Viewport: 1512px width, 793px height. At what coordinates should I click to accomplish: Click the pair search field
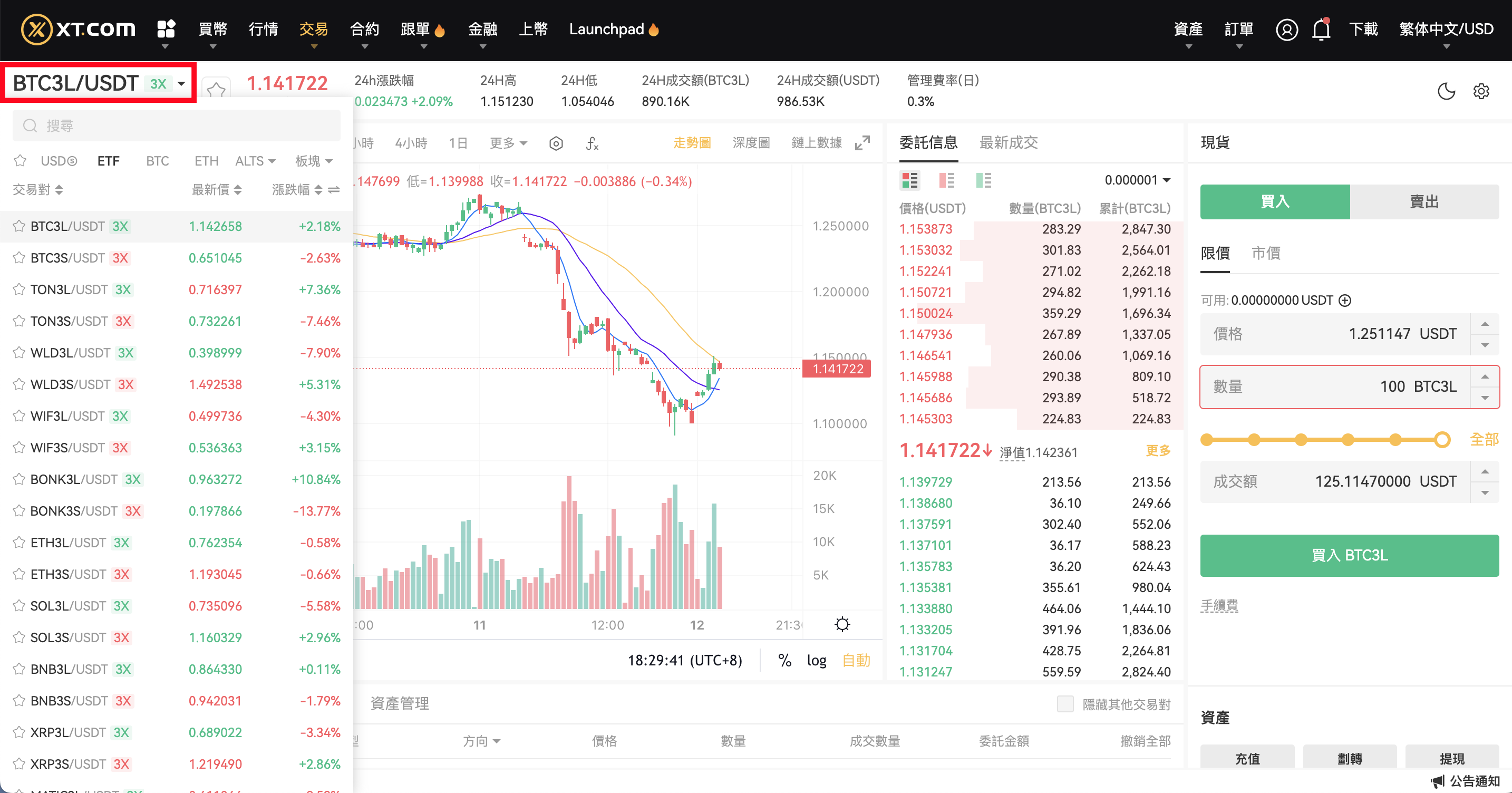coord(176,125)
